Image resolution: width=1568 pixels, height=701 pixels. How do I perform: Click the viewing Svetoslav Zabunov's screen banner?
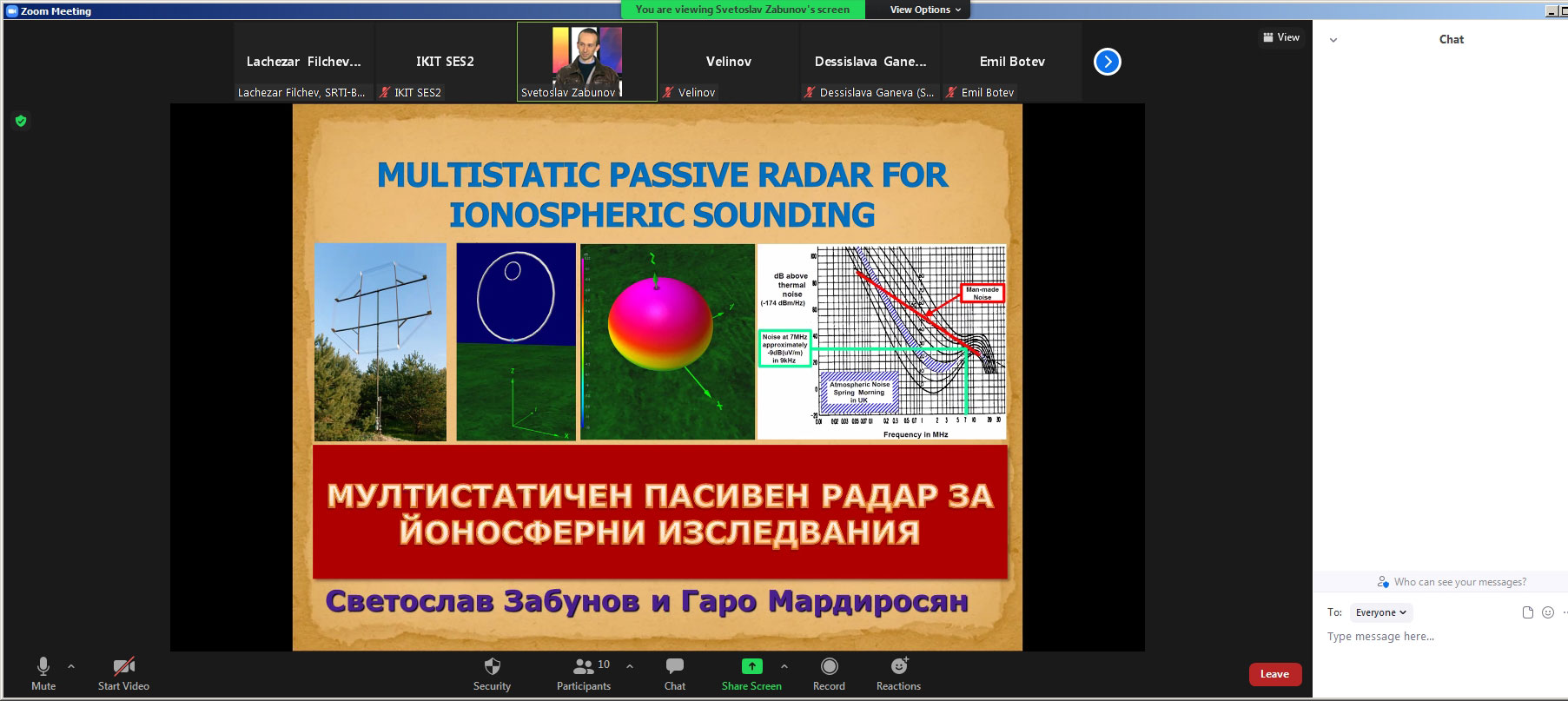(x=743, y=10)
